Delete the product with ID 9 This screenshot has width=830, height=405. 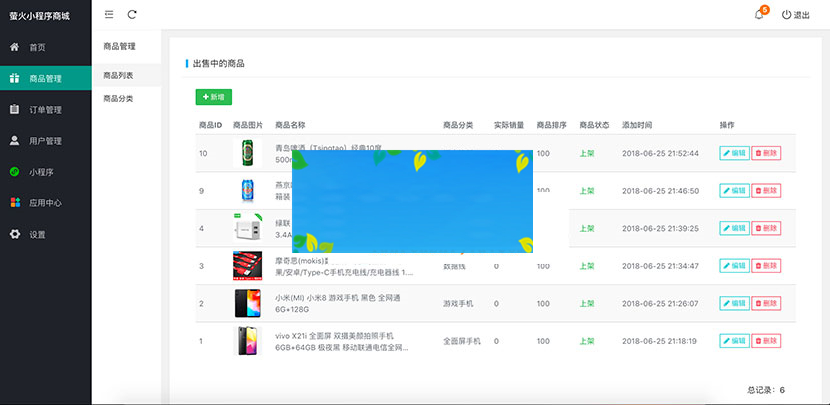pyautogui.click(x=766, y=190)
